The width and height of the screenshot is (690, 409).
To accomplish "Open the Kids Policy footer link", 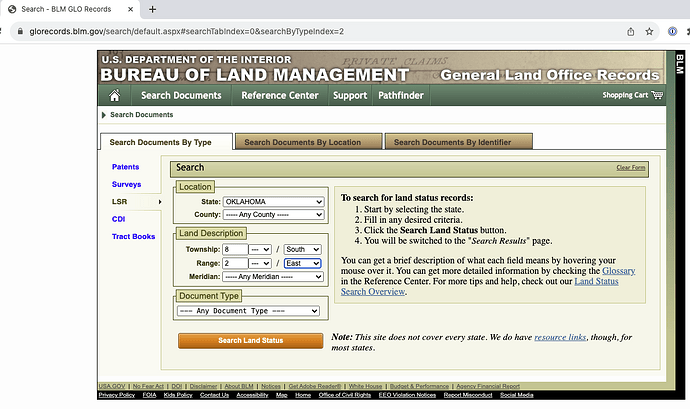I will pyautogui.click(x=178, y=395).
